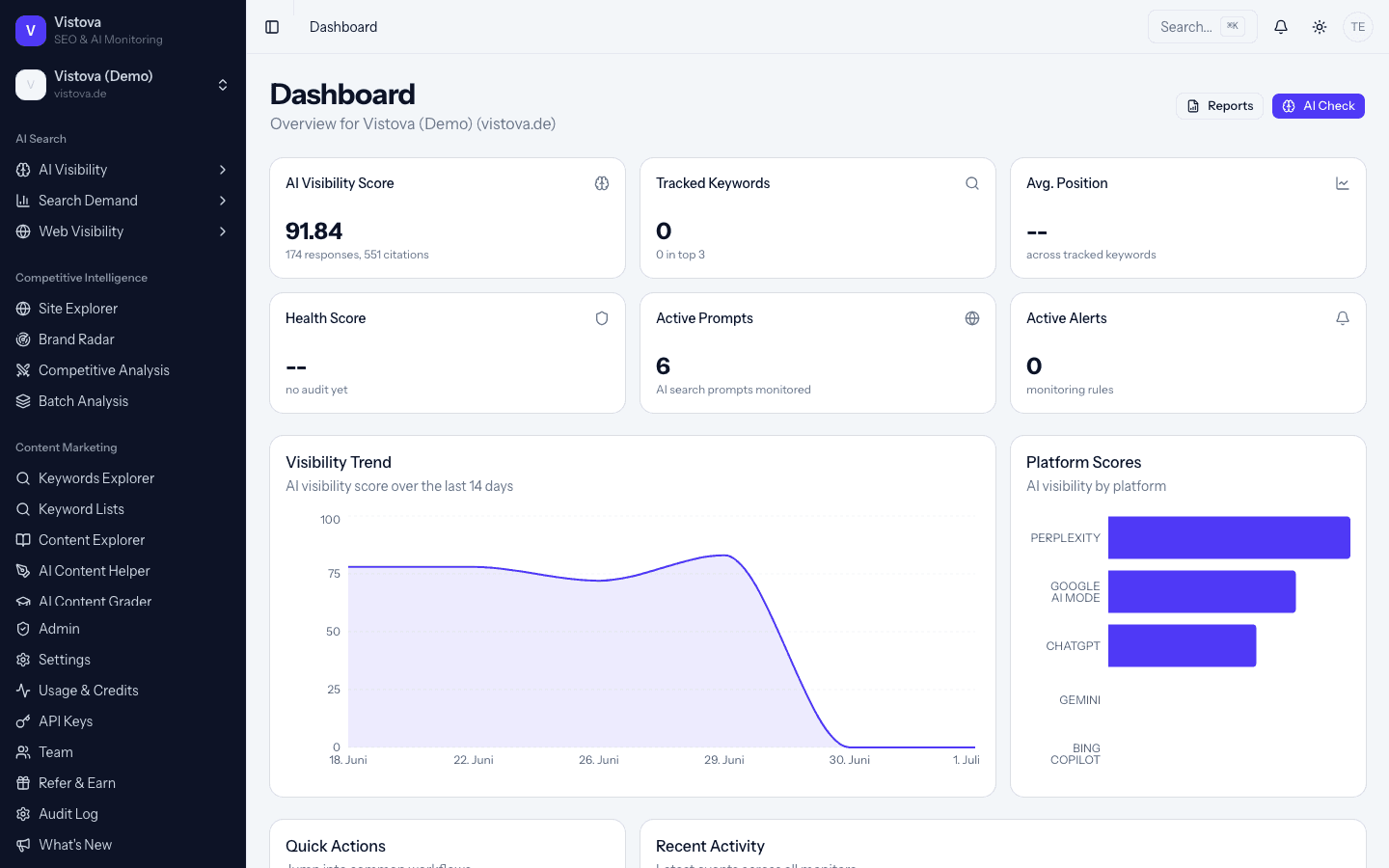The width and height of the screenshot is (1389, 868).
Task: Expand the Web Visibility submenu chevron
Action: 223,231
